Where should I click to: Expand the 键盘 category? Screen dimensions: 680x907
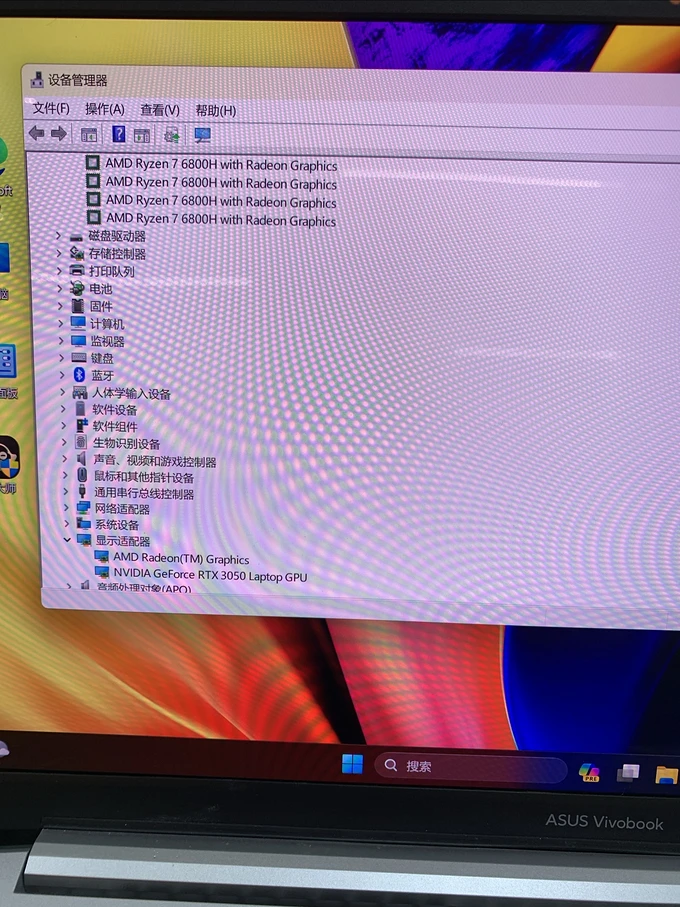(62, 357)
